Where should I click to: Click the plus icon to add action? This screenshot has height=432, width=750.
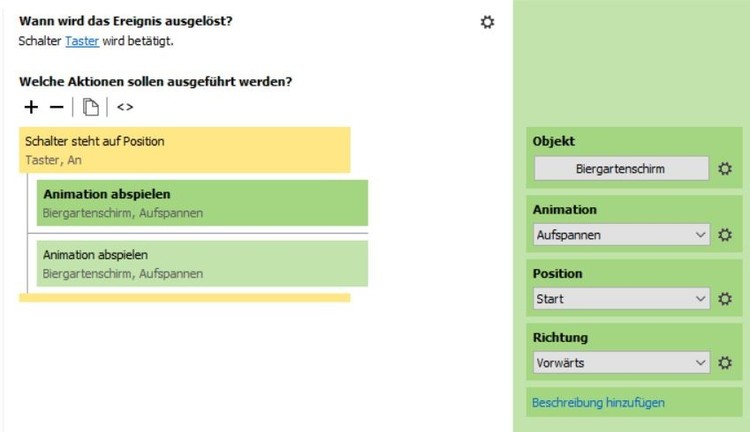point(32,107)
